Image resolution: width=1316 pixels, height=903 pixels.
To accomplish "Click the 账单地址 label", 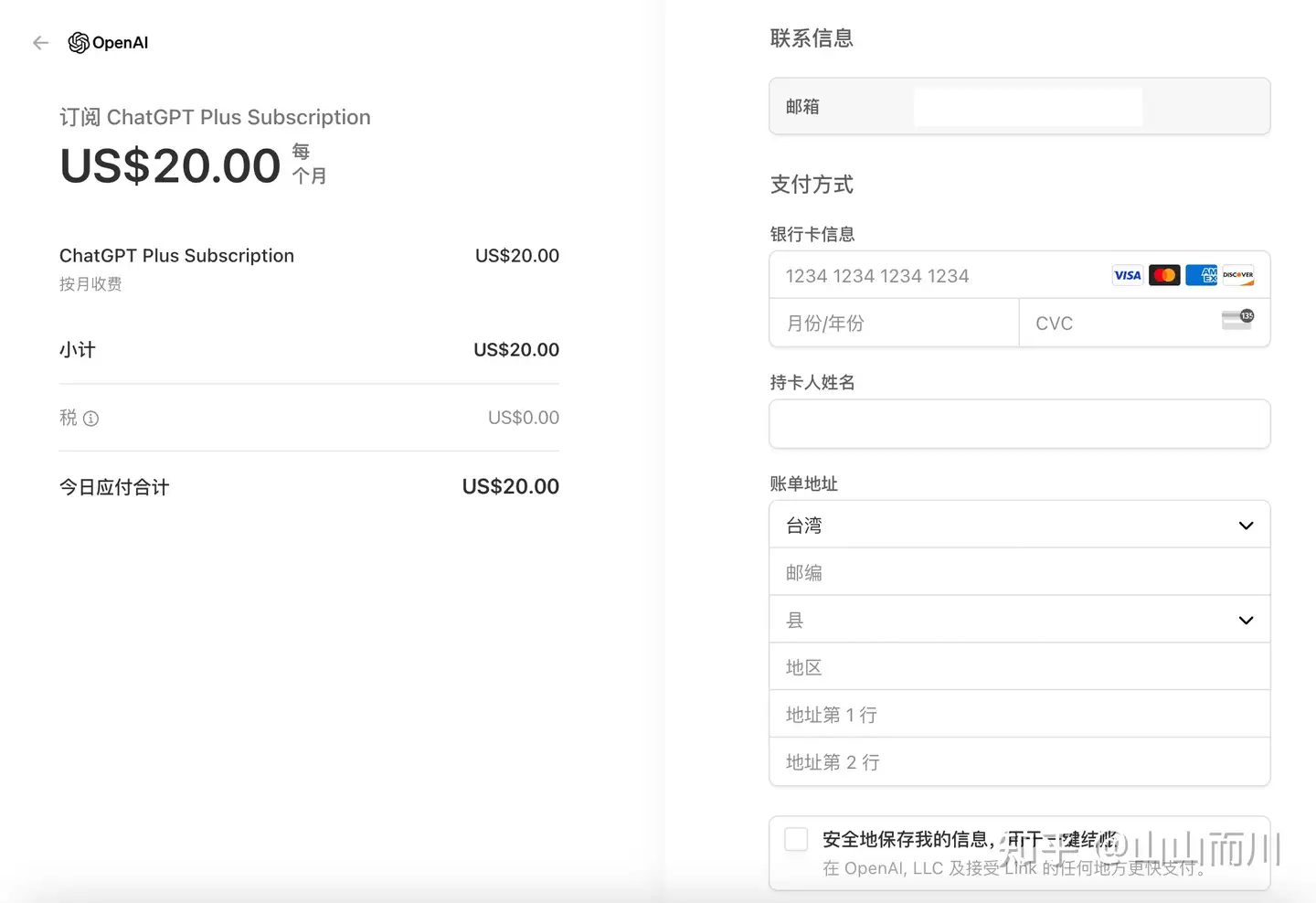I will [803, 483].
